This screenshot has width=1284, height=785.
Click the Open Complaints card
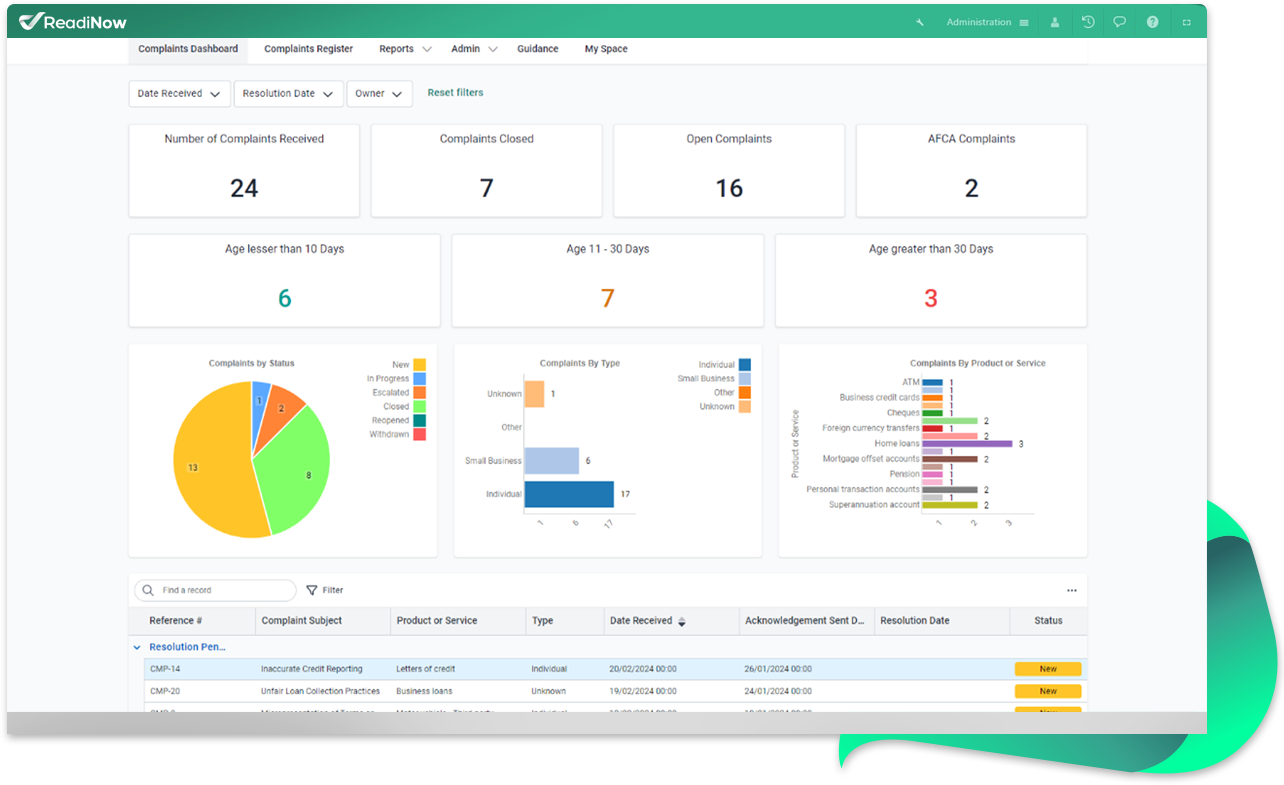point(729,170)
